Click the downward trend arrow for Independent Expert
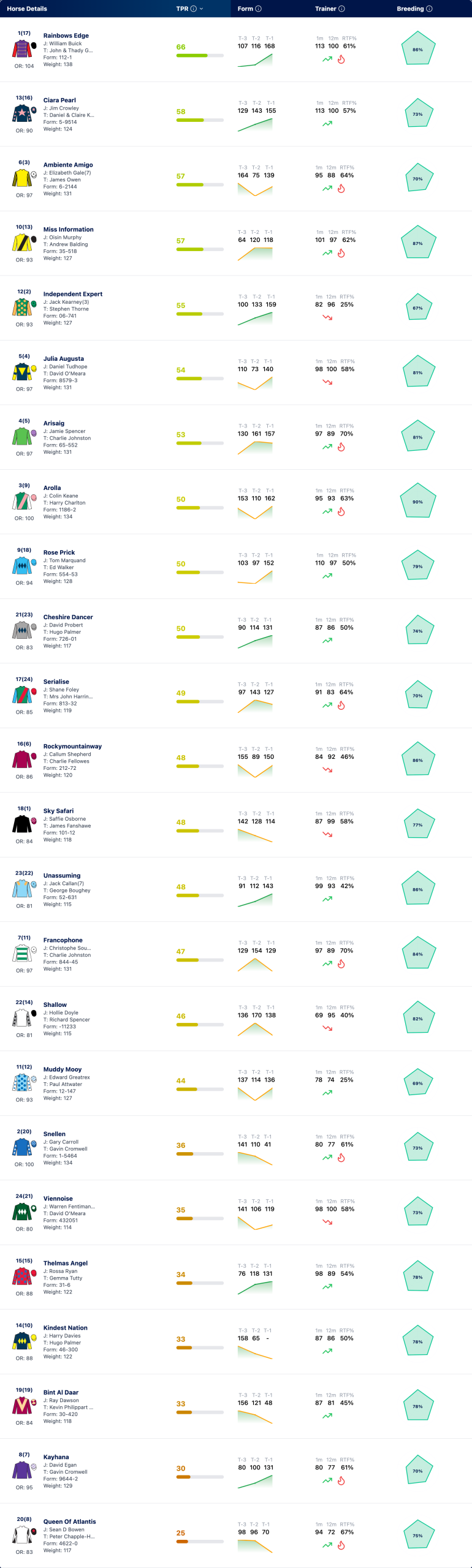The height and width of the screenshot is (1568, 472). (x=327, y=317)
